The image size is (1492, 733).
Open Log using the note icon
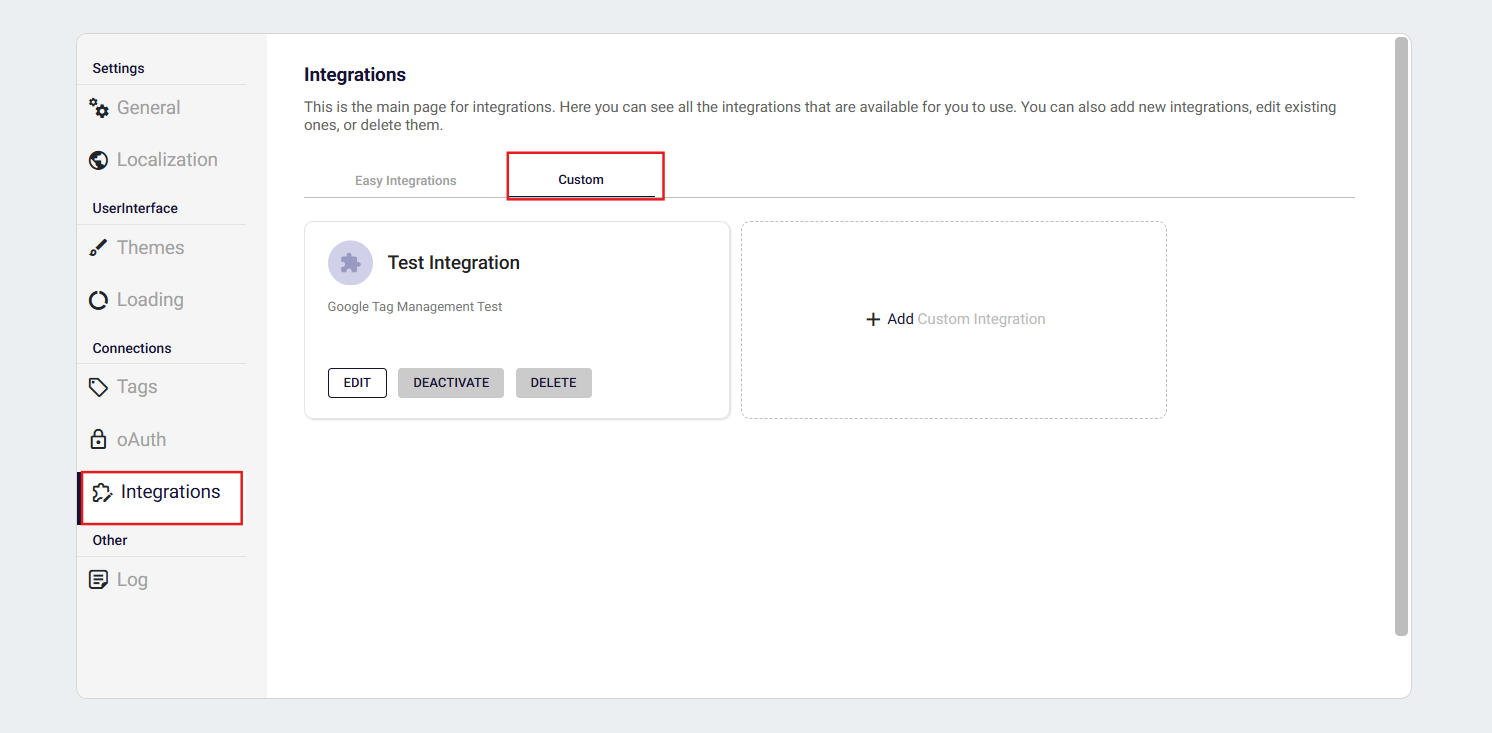point(98,580)
